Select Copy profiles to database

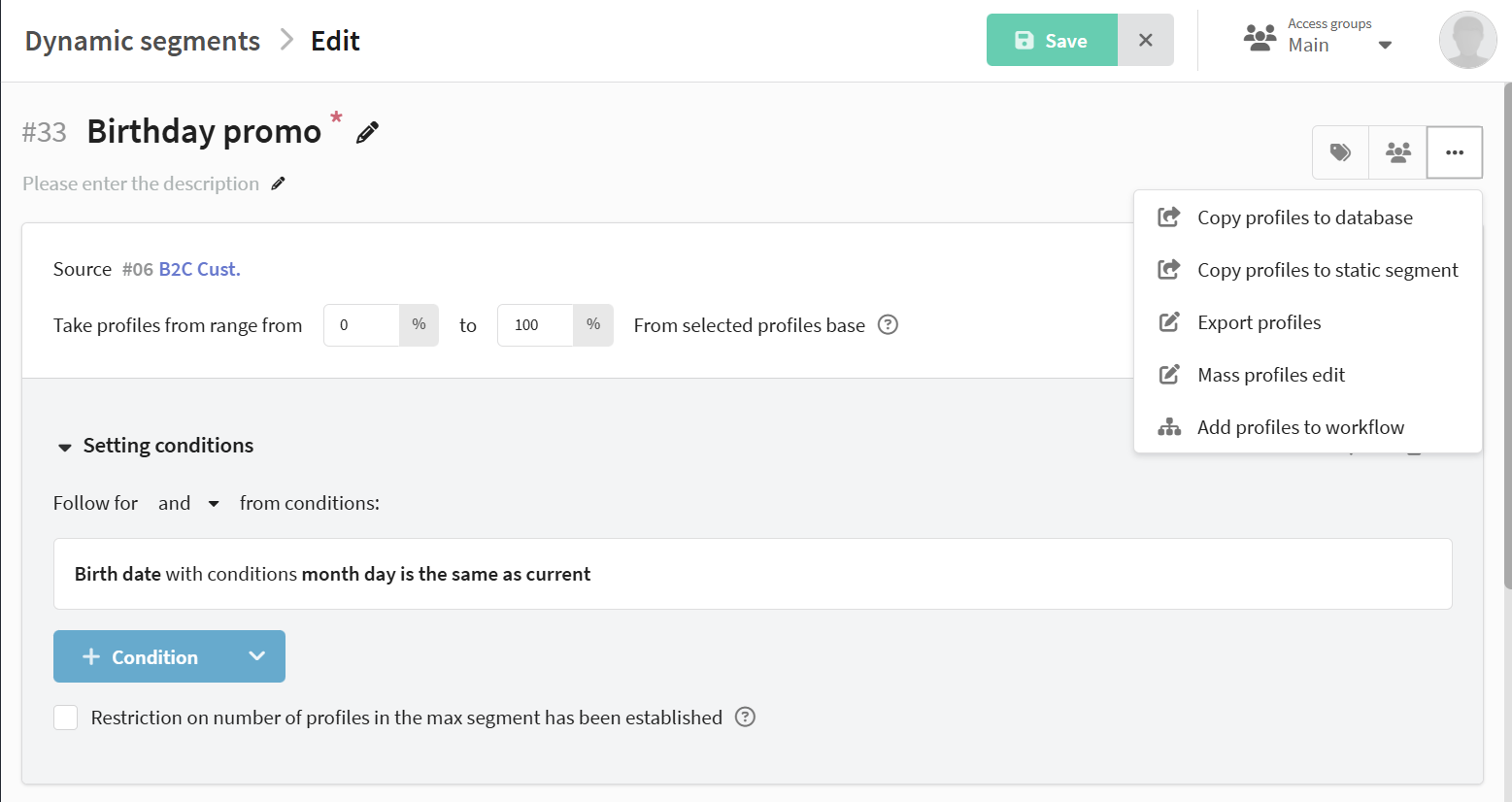[1304, 217]
